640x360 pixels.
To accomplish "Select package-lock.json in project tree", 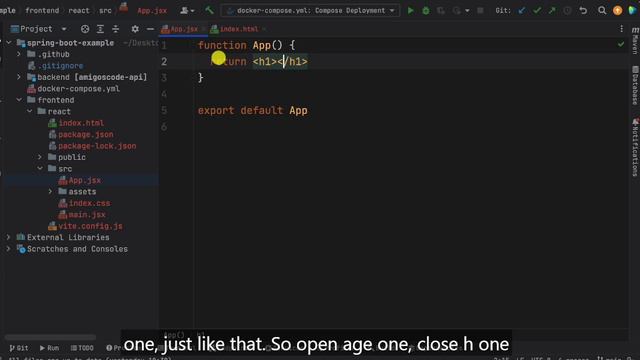I will click(97, 145).
